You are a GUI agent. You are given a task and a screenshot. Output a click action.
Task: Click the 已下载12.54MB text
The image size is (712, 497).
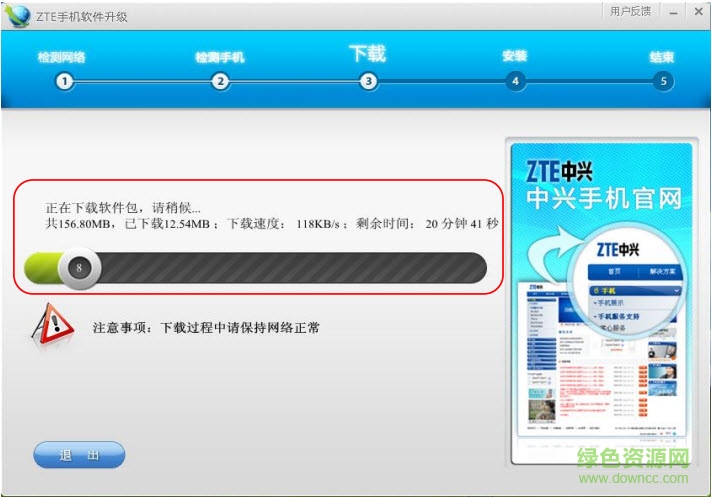pyautogui.click(x=167, y=224)
